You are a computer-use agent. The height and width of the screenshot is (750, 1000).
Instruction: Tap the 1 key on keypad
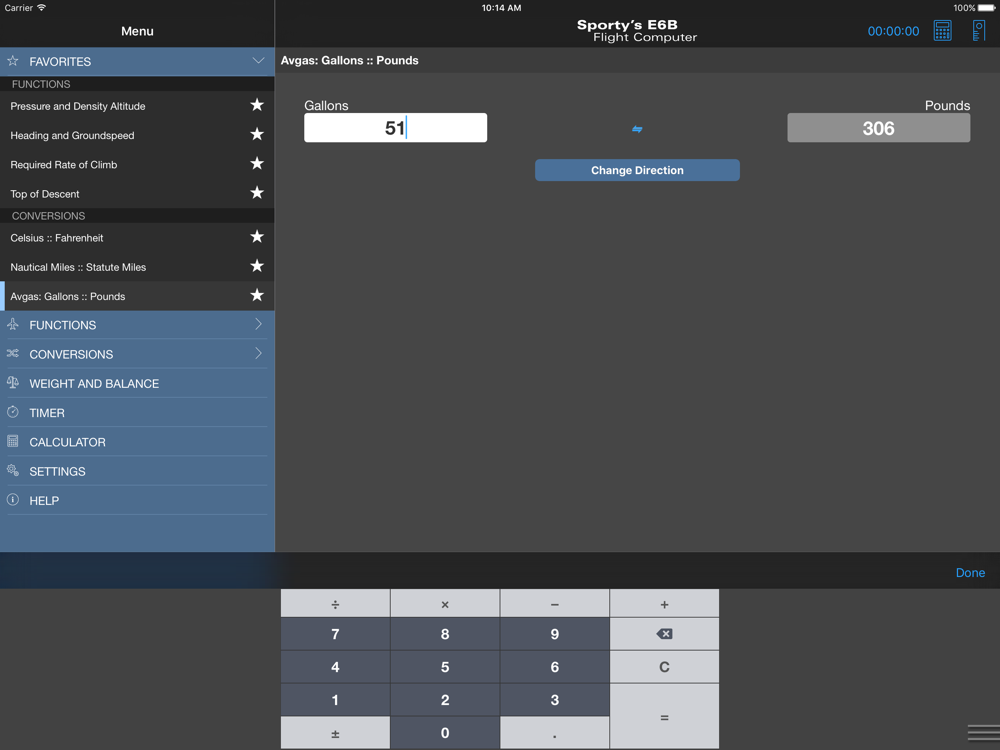point(335,700)
